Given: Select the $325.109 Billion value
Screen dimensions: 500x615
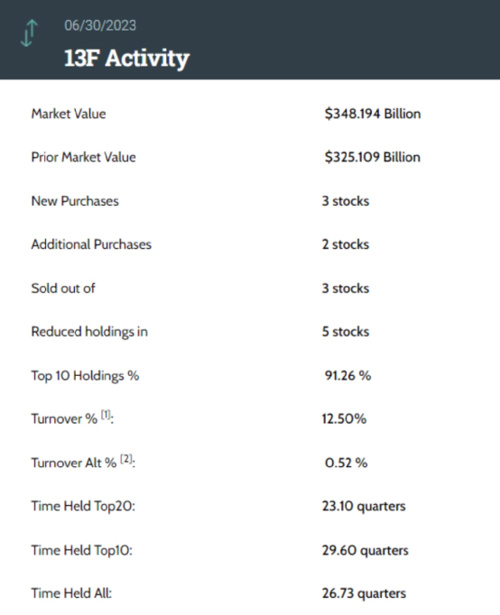Looking at the screenshot, I should click(372, 157).
